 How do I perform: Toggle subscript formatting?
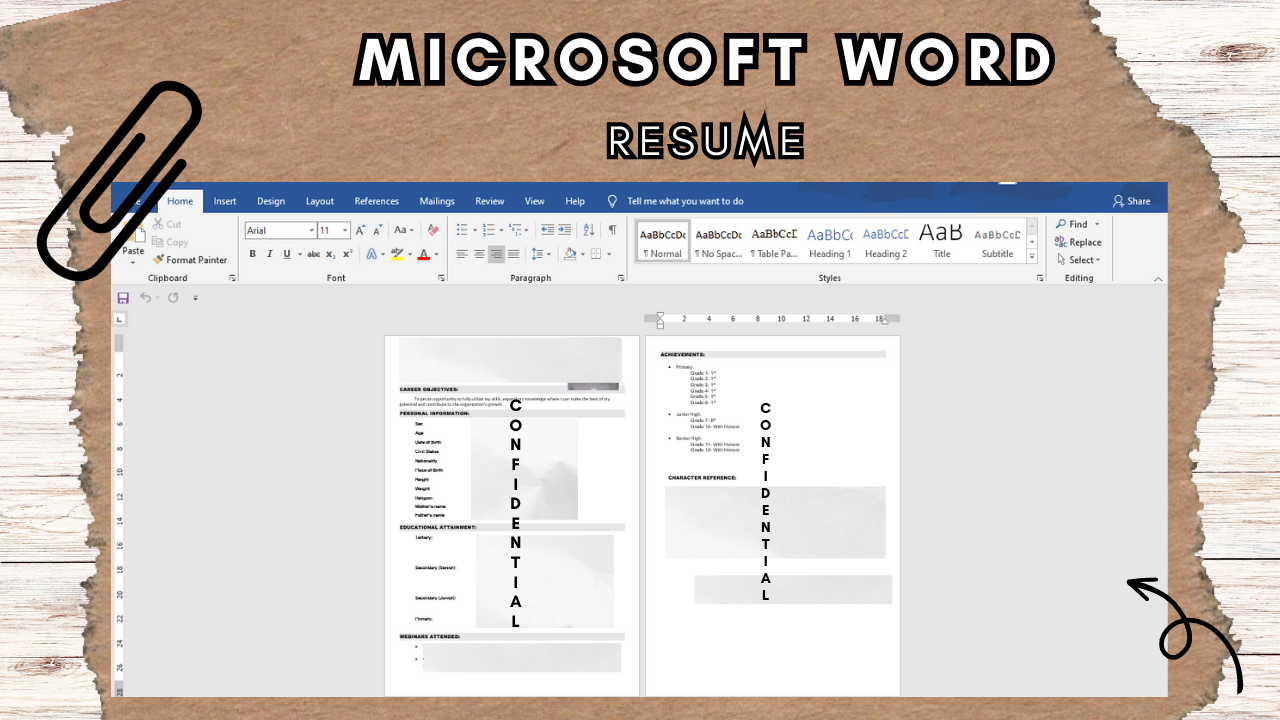click(331, 254)
